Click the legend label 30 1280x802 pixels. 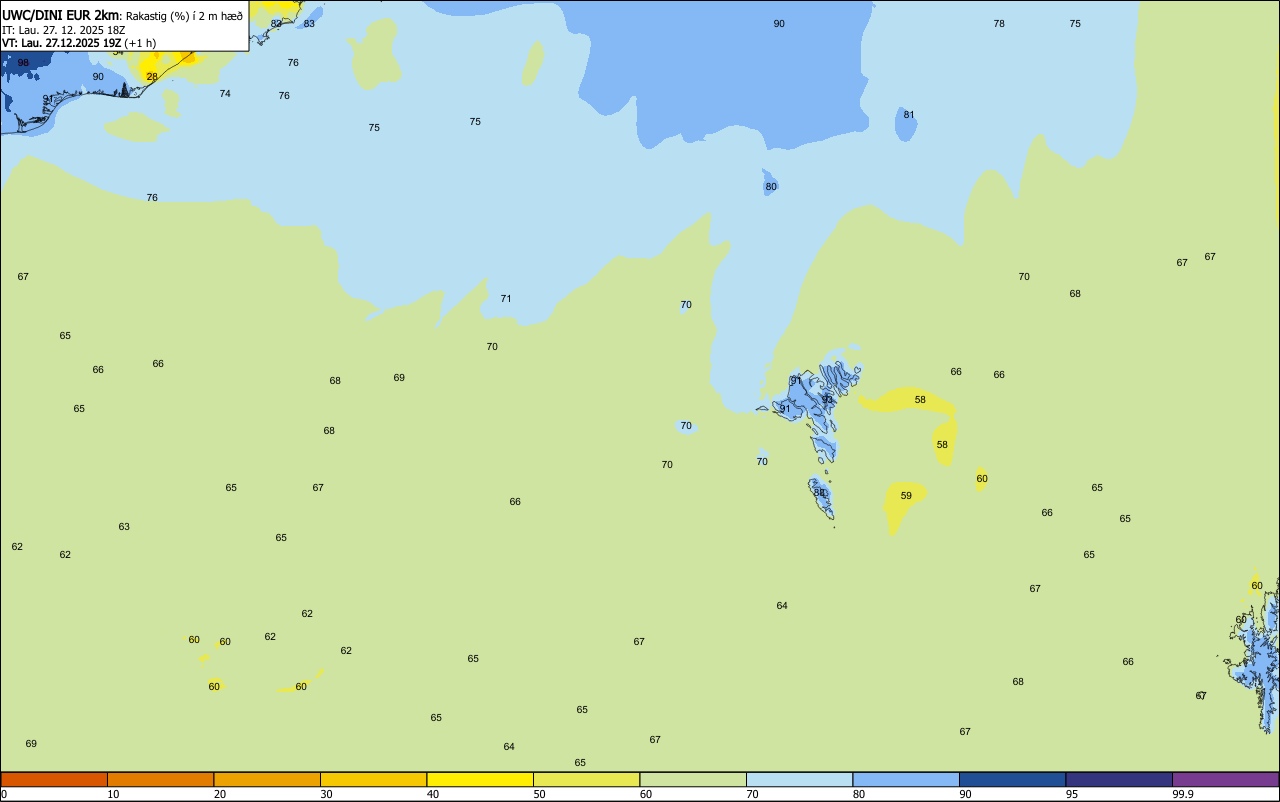click(326, 794)
